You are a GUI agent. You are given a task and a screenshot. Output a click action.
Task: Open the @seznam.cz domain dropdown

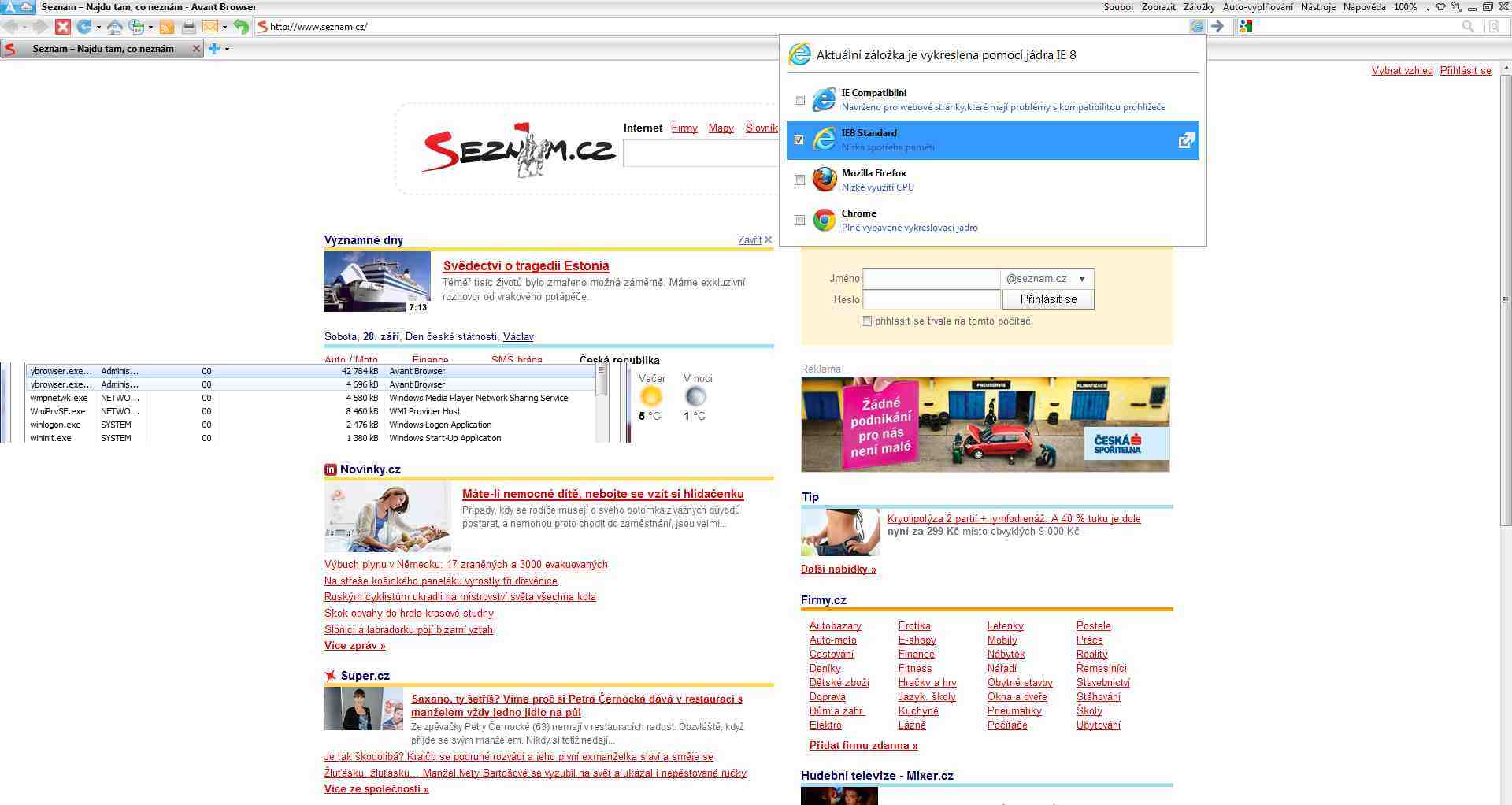tap(1082, 279)
